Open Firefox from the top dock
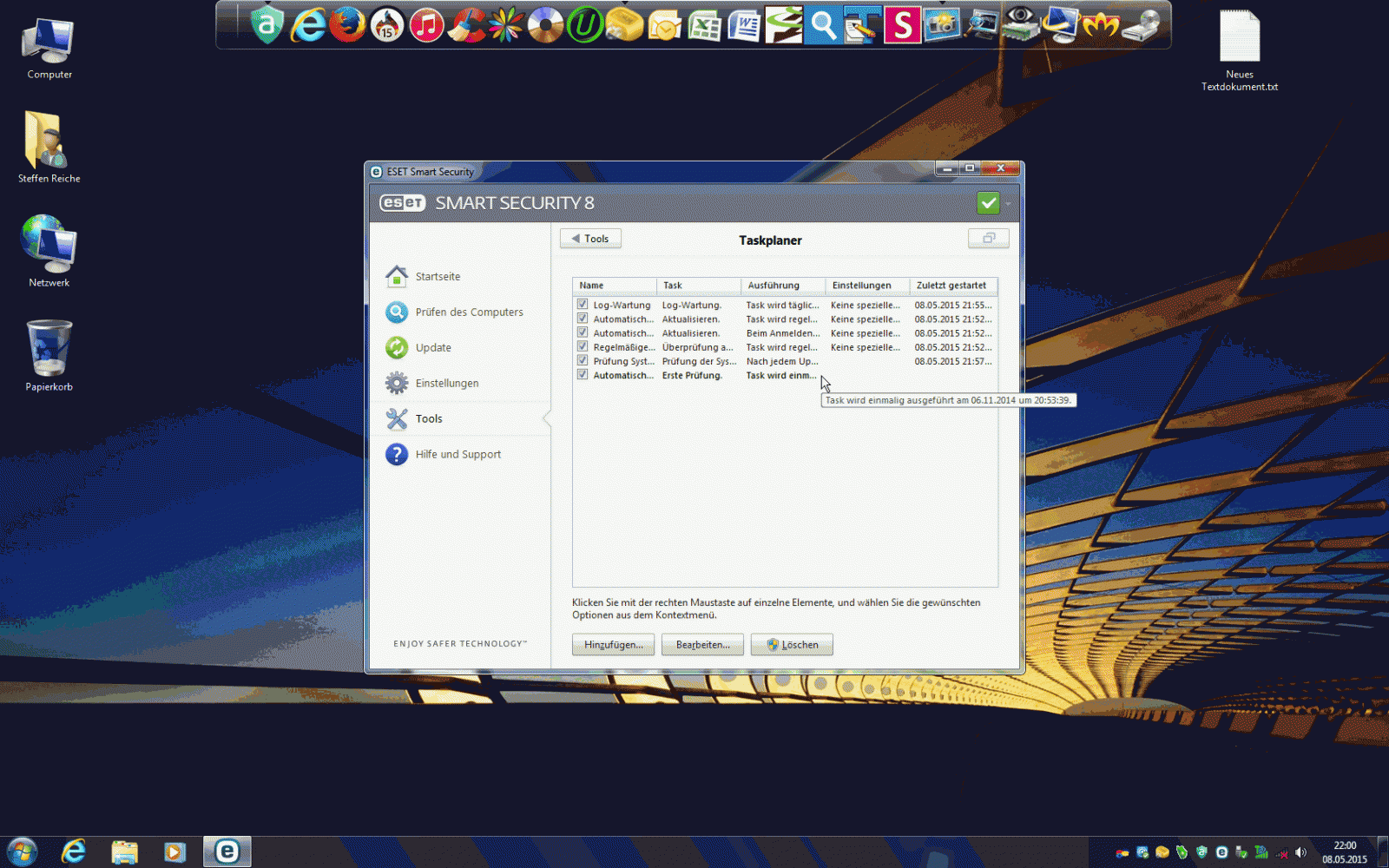 (347, 25)
